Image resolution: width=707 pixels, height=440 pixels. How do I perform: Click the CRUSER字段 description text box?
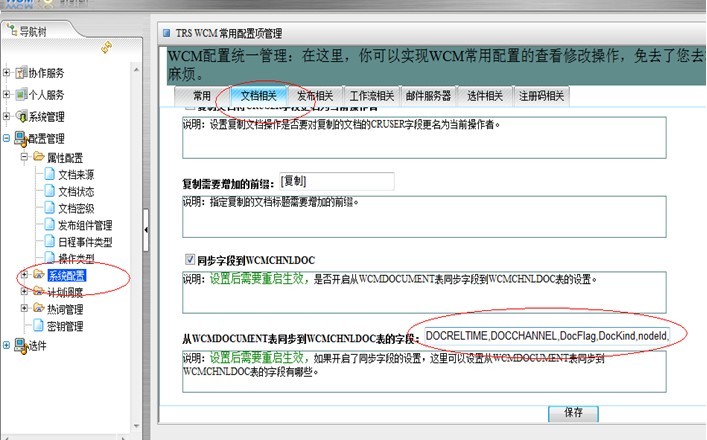[424, 138]
